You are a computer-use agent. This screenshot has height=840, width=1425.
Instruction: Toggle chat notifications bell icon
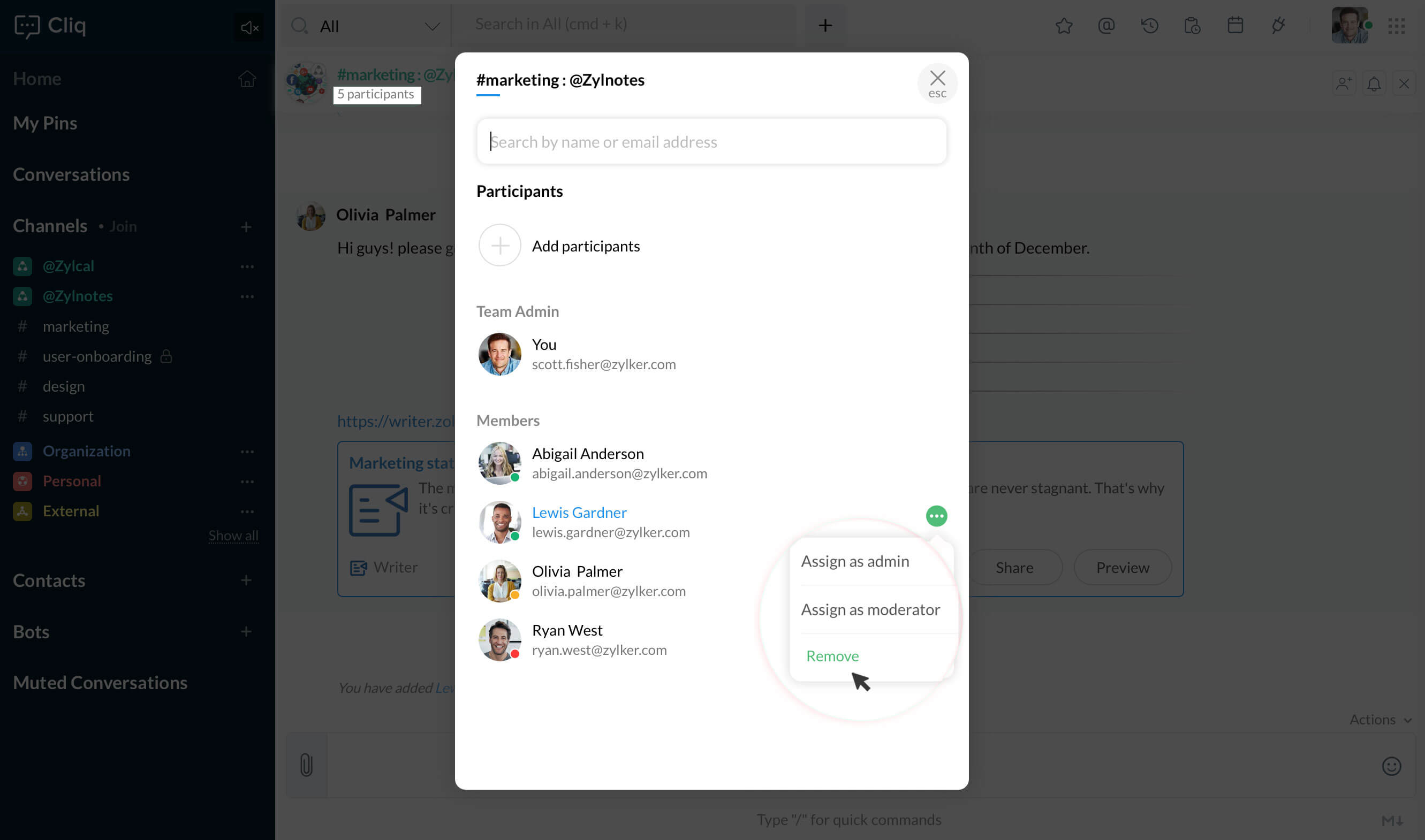pyautogui.click(x=1374, y=84)
